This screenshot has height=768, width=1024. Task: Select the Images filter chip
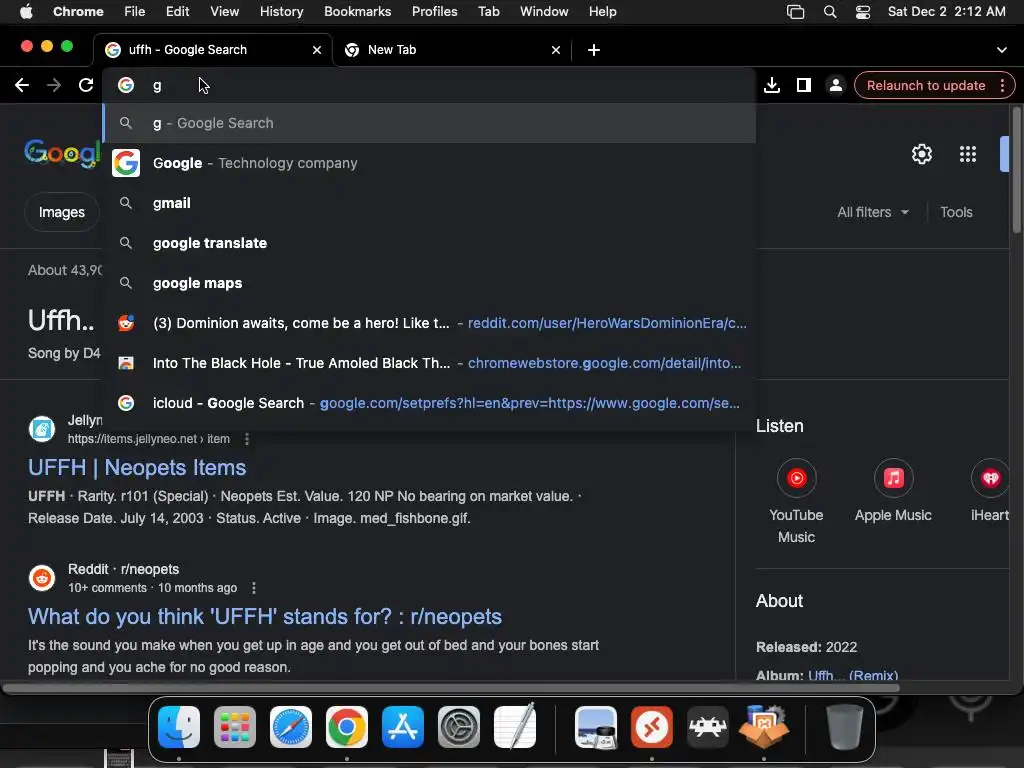pos(61,212)
